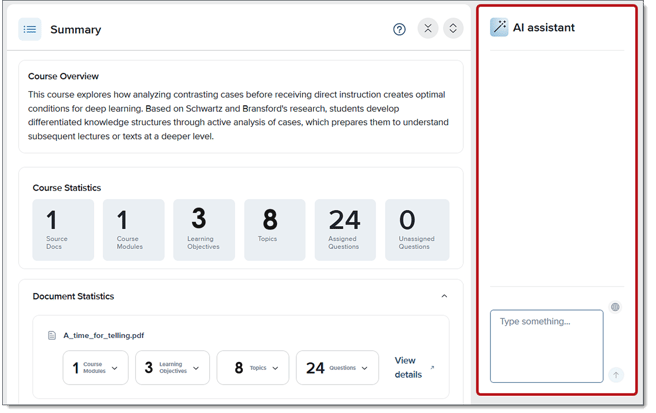The image size is (656, 413).
Task: Collapse the Document Statistics section
Action: click(444, 296)
